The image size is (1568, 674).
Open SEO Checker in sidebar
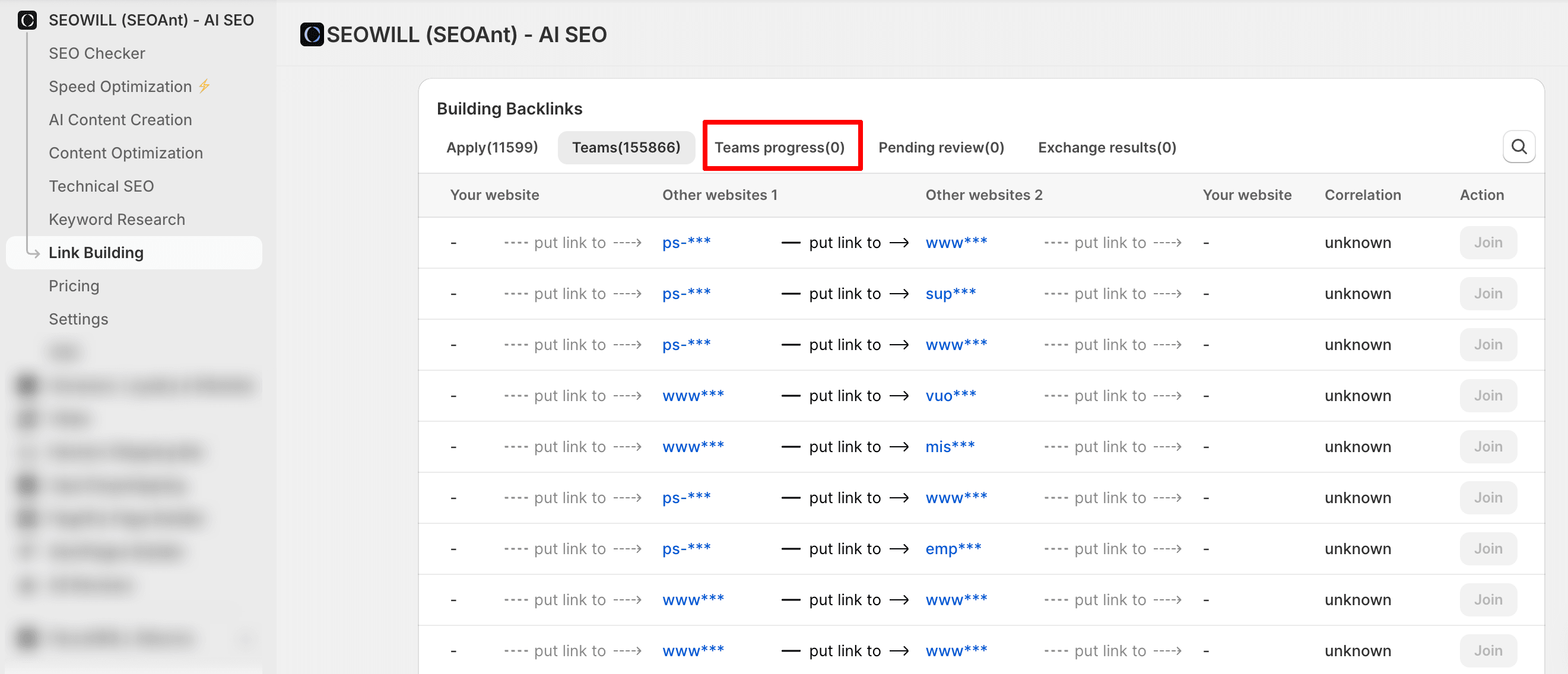coord(97,53)
